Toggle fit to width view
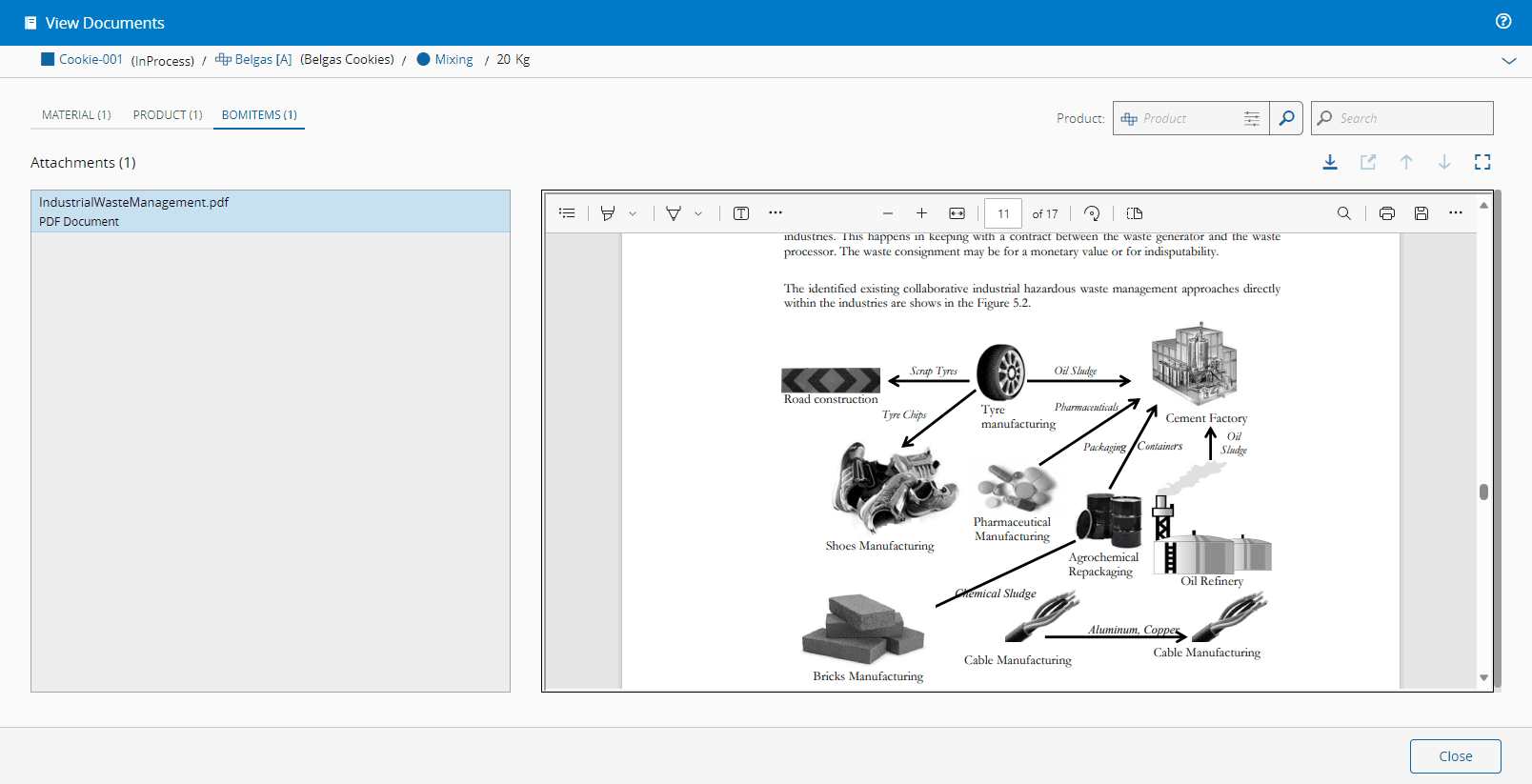The height and width of the screenshot is (784, 1532). coord(957,213)
